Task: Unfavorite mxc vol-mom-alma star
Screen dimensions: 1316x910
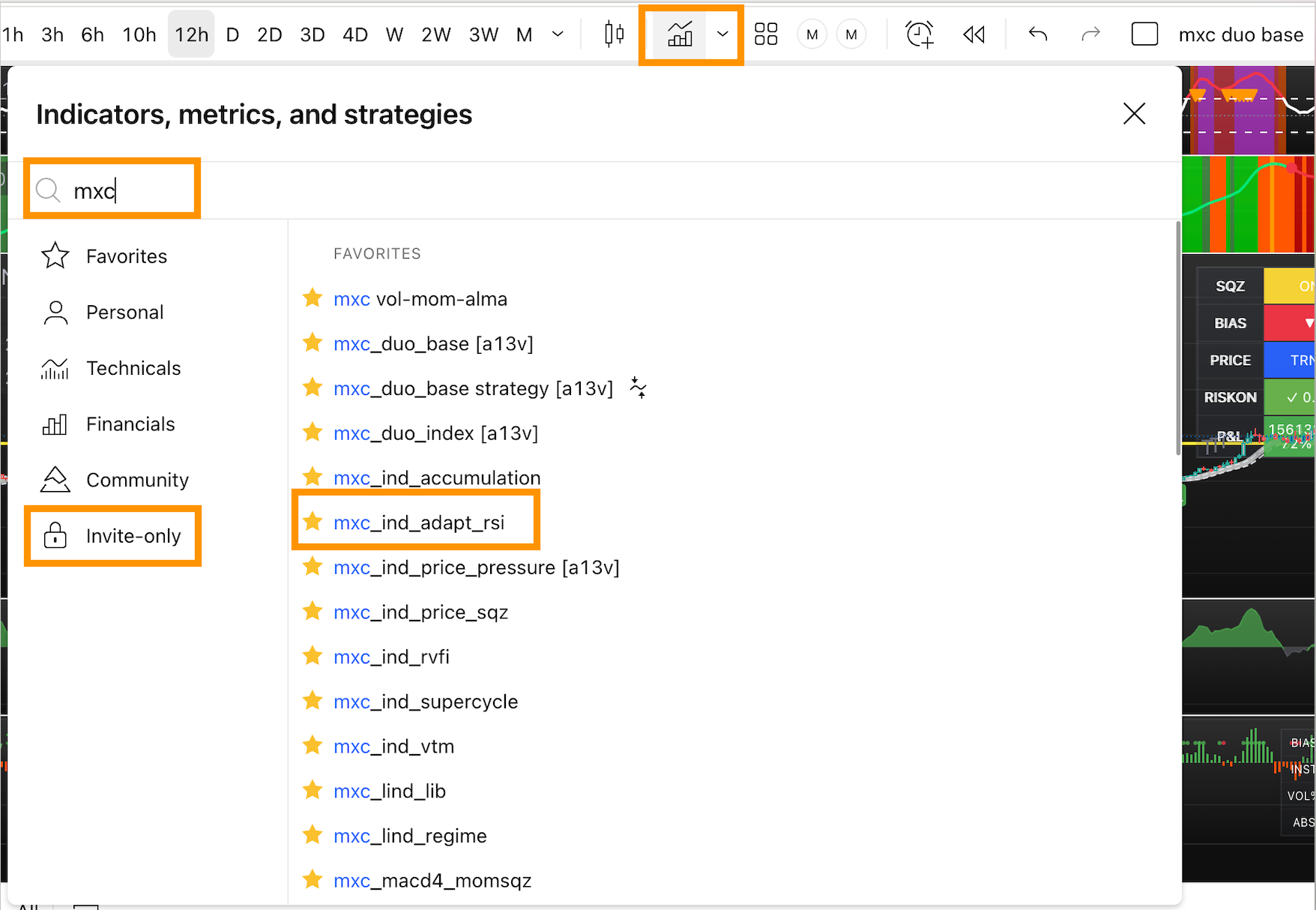Action: 313,298
